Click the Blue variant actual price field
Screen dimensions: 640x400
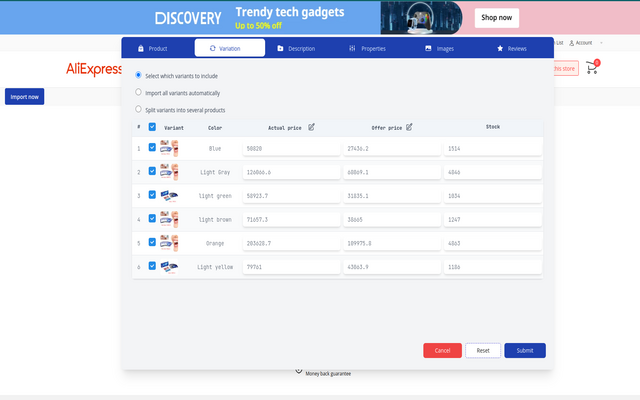pos(290,148)
